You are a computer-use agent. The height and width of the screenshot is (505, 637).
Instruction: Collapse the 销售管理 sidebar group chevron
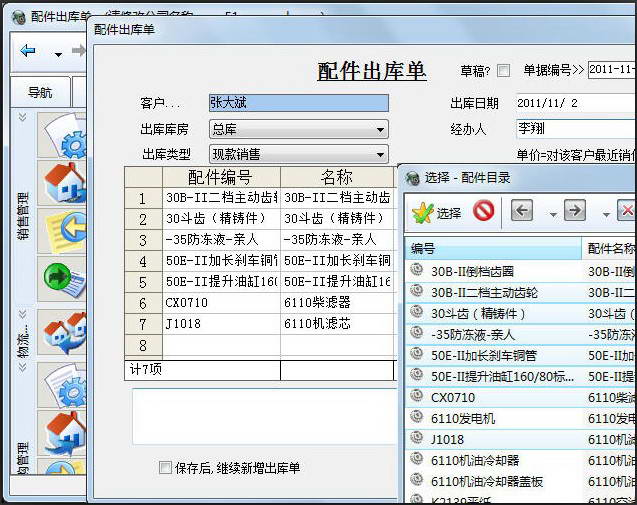(x=22, y=117)
